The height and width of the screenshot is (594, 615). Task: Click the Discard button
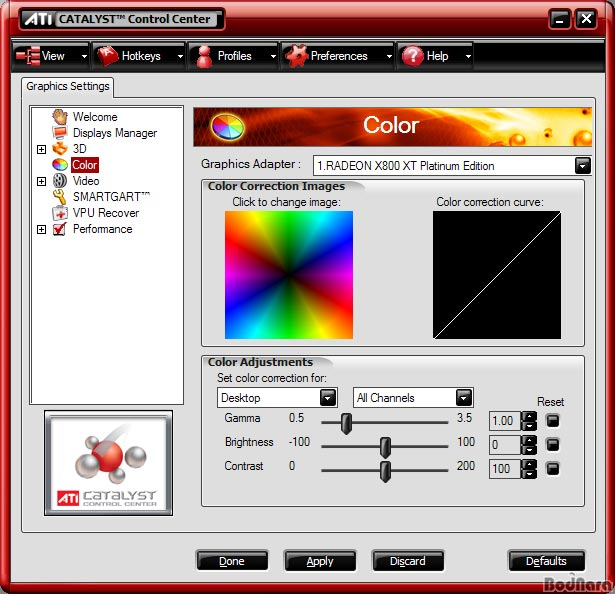[408, 561]
